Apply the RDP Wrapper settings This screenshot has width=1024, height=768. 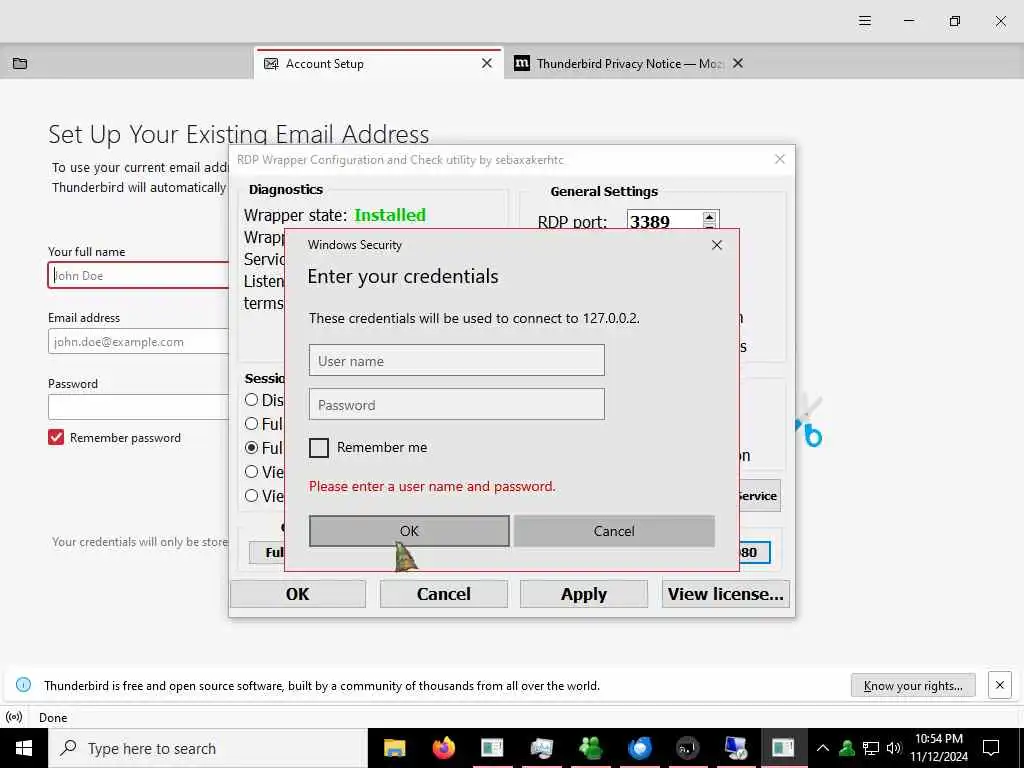(x=584, y=593)
